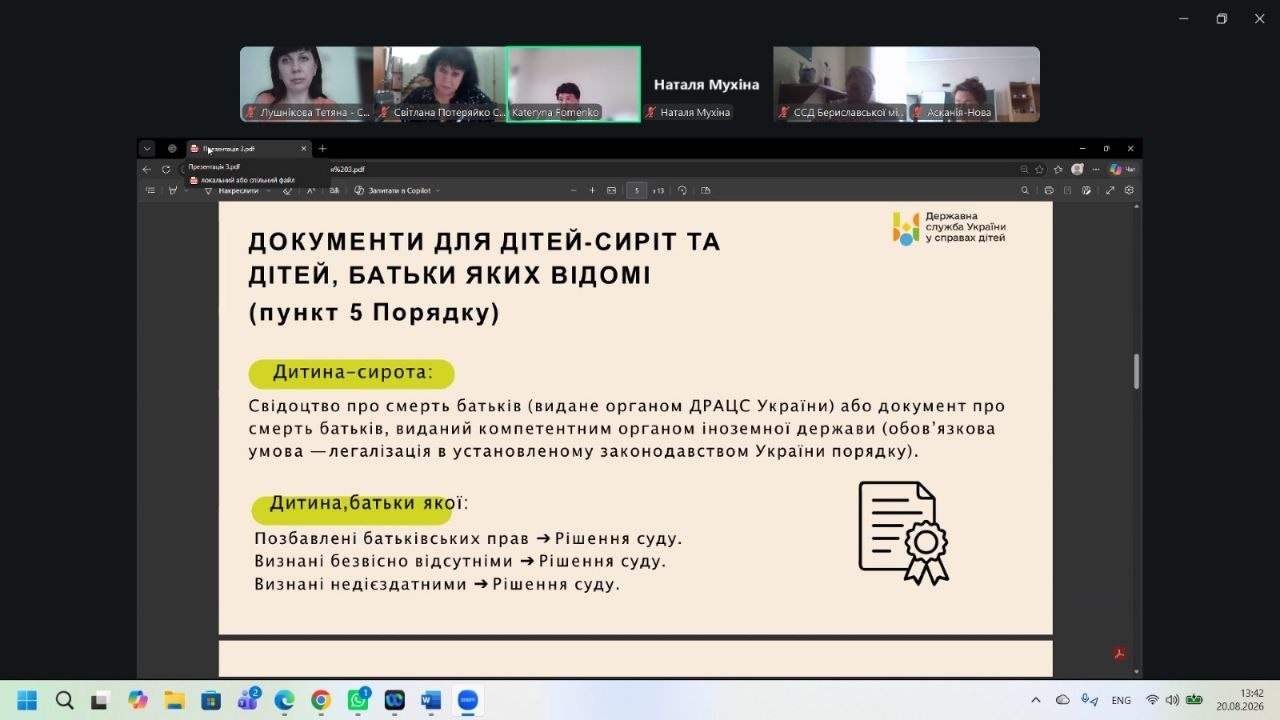Switch to the Zoom taskbar icon
Image resolution: width=1280 pixels, height=720 pixels.
(x=467, y=700)
